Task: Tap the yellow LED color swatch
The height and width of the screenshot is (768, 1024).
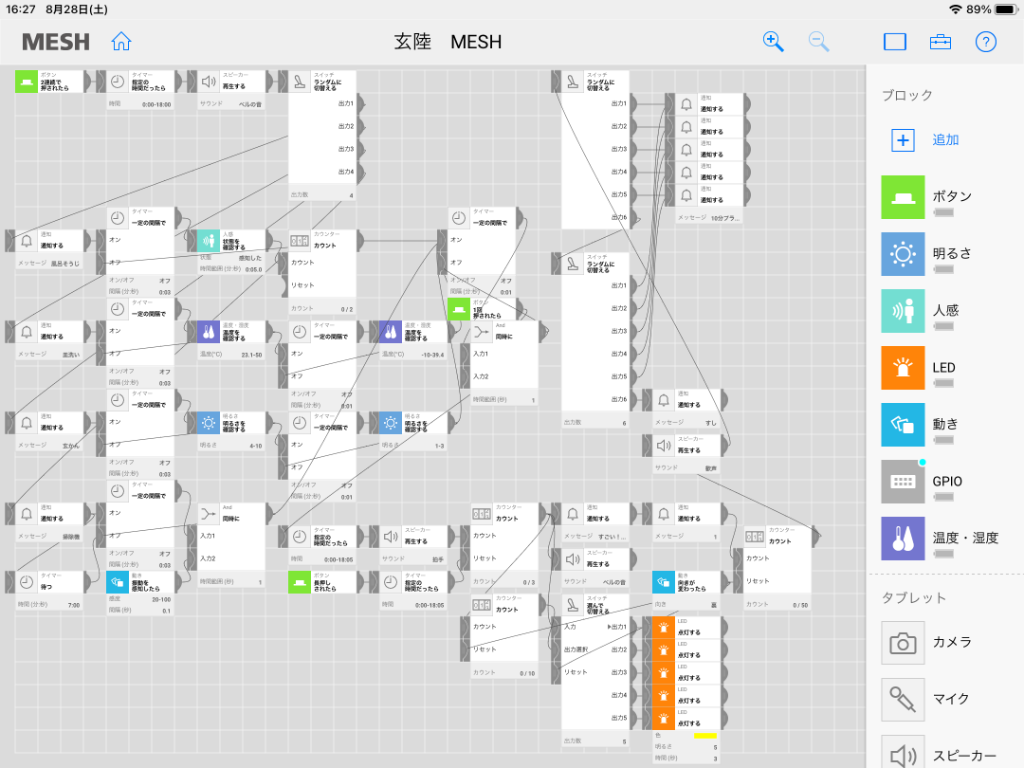Action: (x=705, y=736)
